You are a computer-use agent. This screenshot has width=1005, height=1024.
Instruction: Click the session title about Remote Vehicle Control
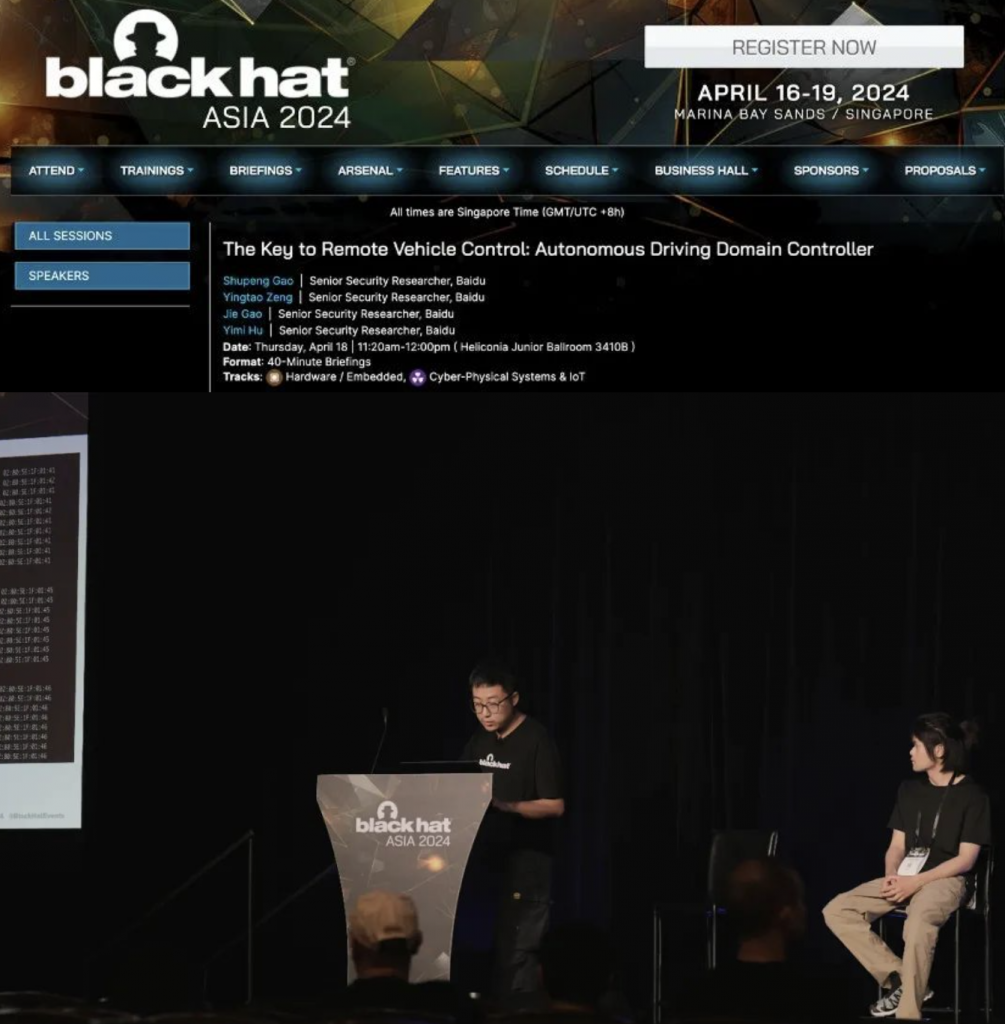(x=548, y=249)
